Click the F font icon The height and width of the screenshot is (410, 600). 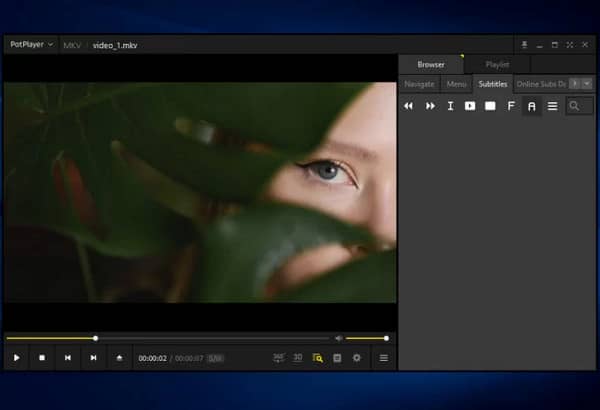511,106
